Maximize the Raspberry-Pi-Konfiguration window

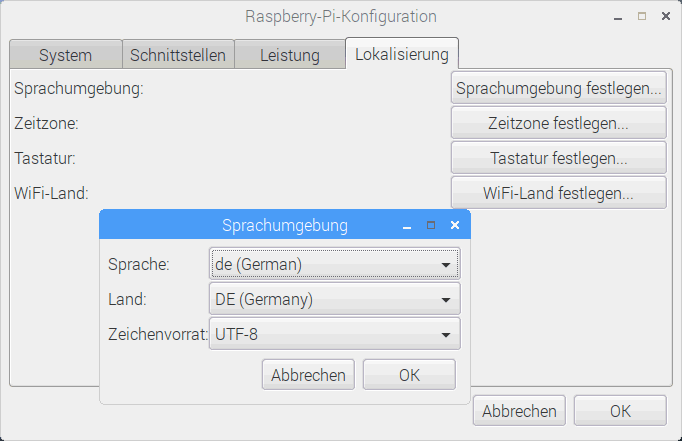click(641, 17)
